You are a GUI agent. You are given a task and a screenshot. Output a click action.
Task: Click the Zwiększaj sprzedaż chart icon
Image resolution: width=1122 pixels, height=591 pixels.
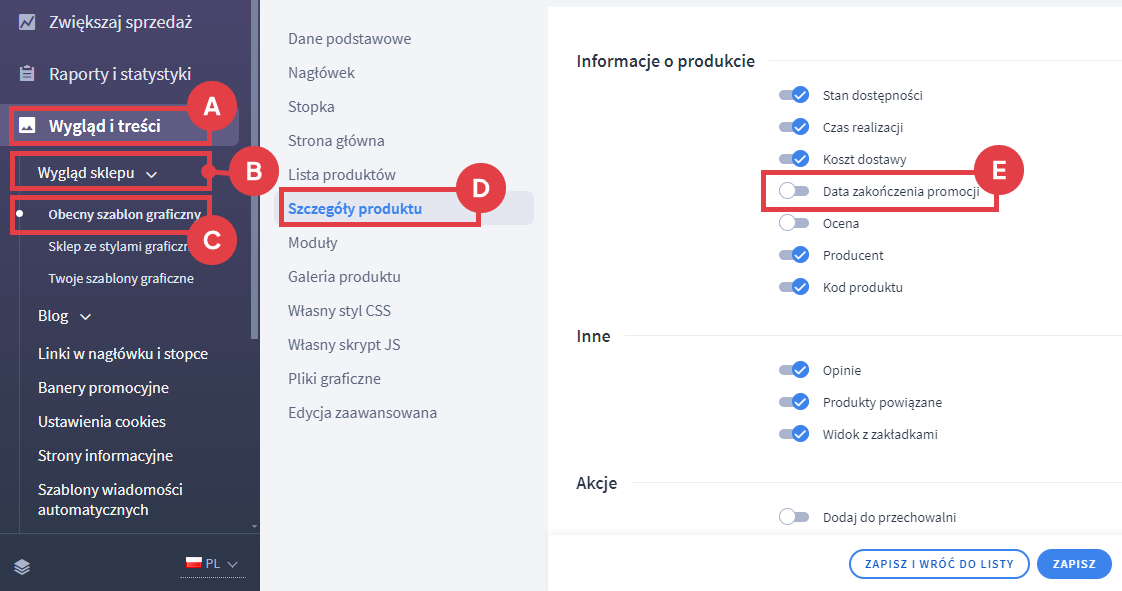(27, 21)
